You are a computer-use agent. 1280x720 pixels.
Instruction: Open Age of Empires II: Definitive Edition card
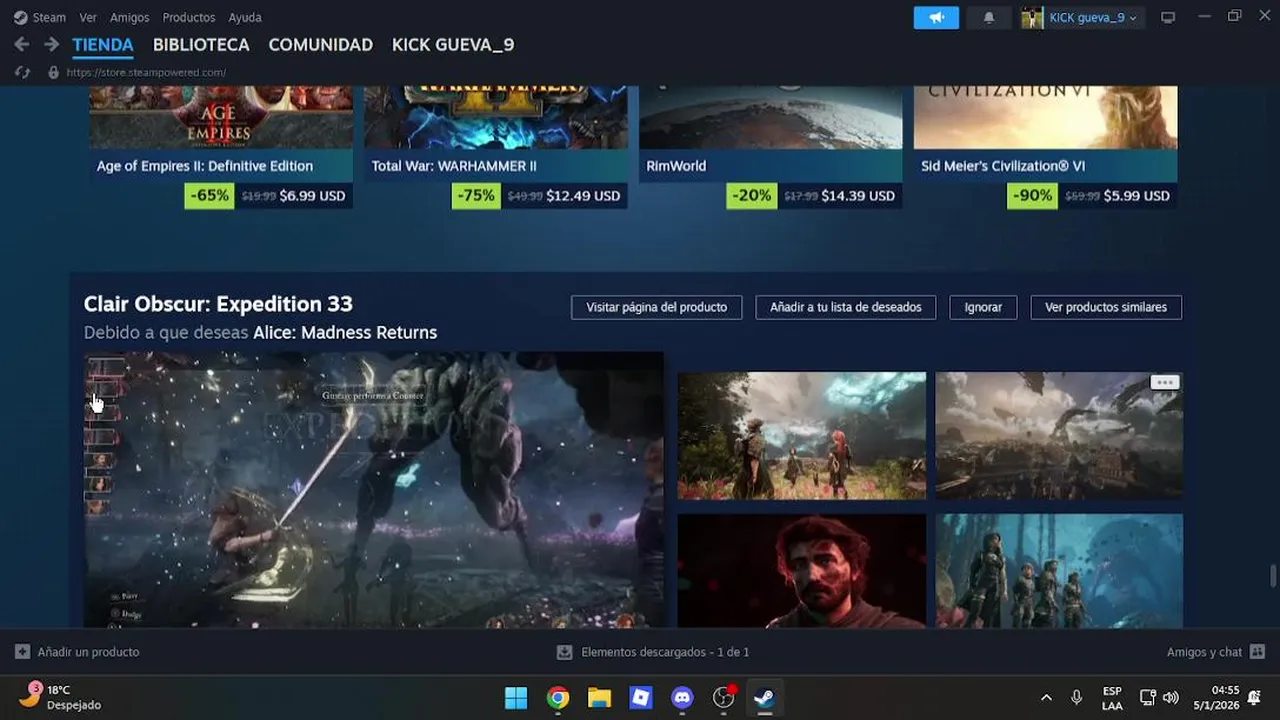click(221, 147)
